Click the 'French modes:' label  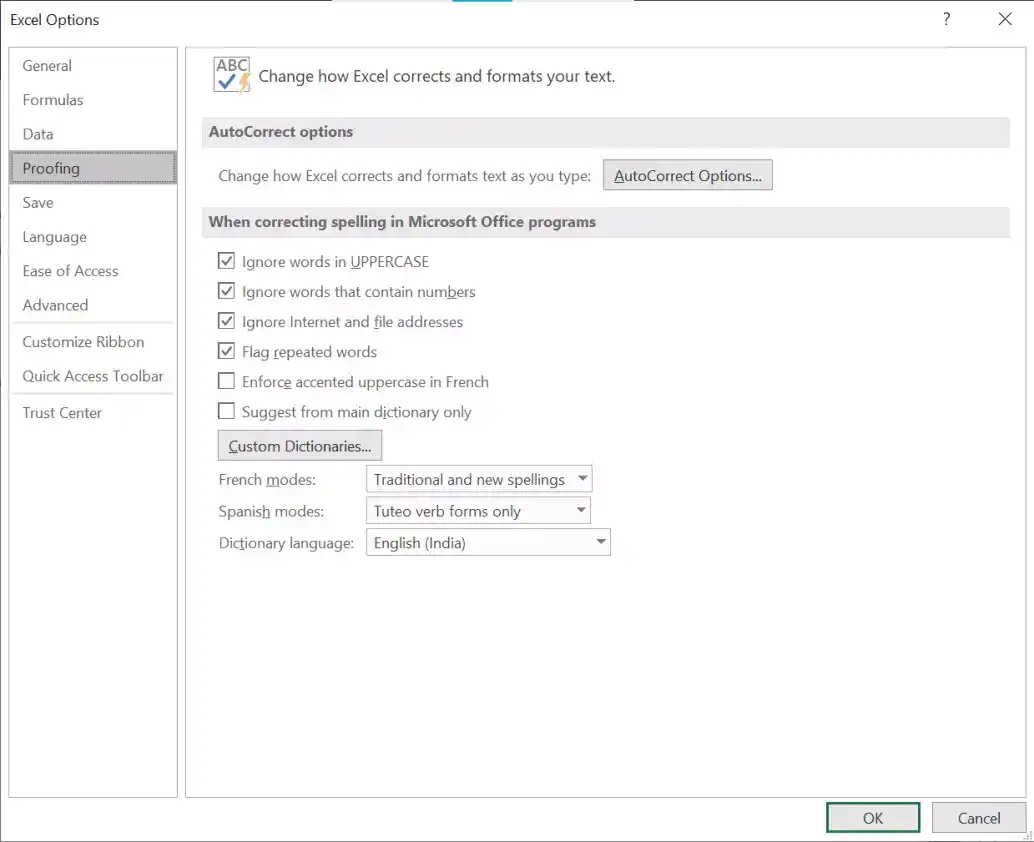click(267, 479)
